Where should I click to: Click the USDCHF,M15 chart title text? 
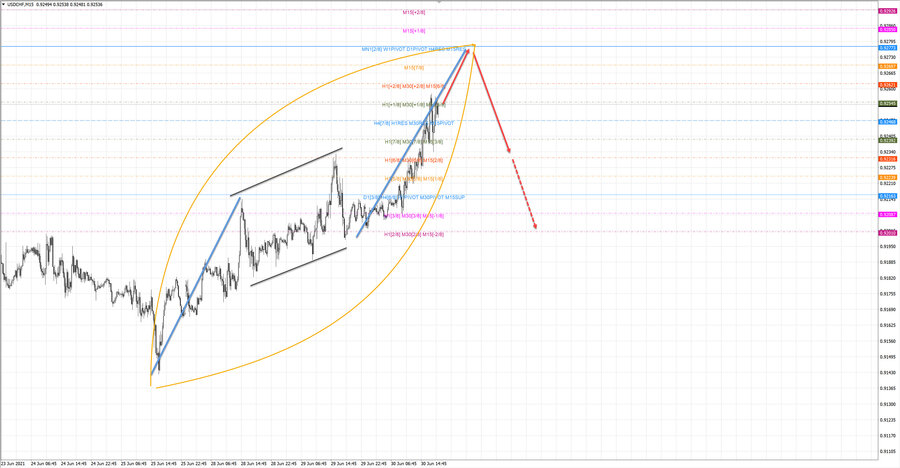coord(21,4)
